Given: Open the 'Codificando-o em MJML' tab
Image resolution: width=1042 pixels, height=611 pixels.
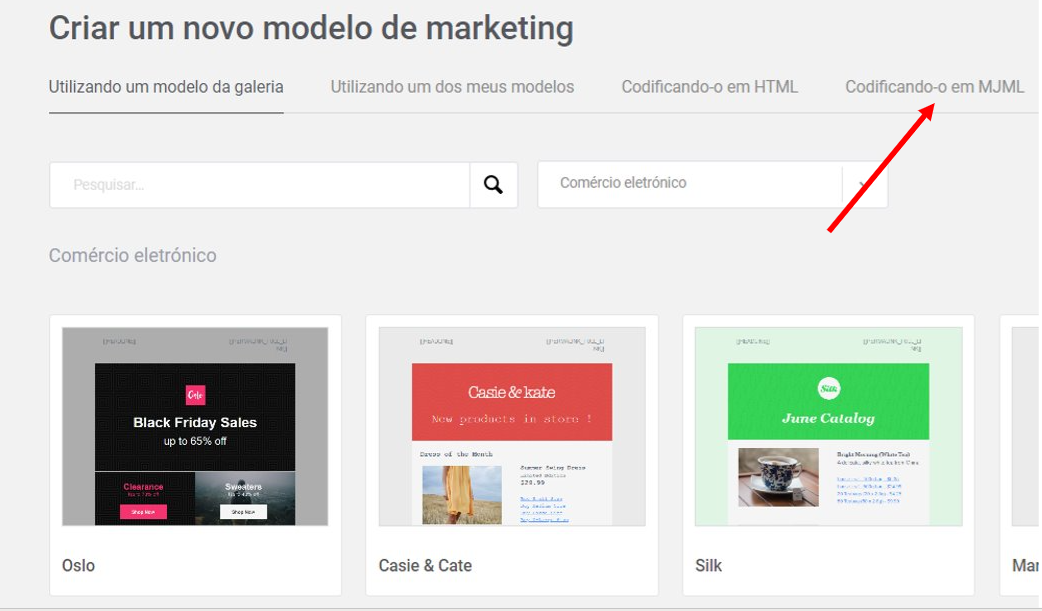Looking at the screenshot, I should point(934,87).
